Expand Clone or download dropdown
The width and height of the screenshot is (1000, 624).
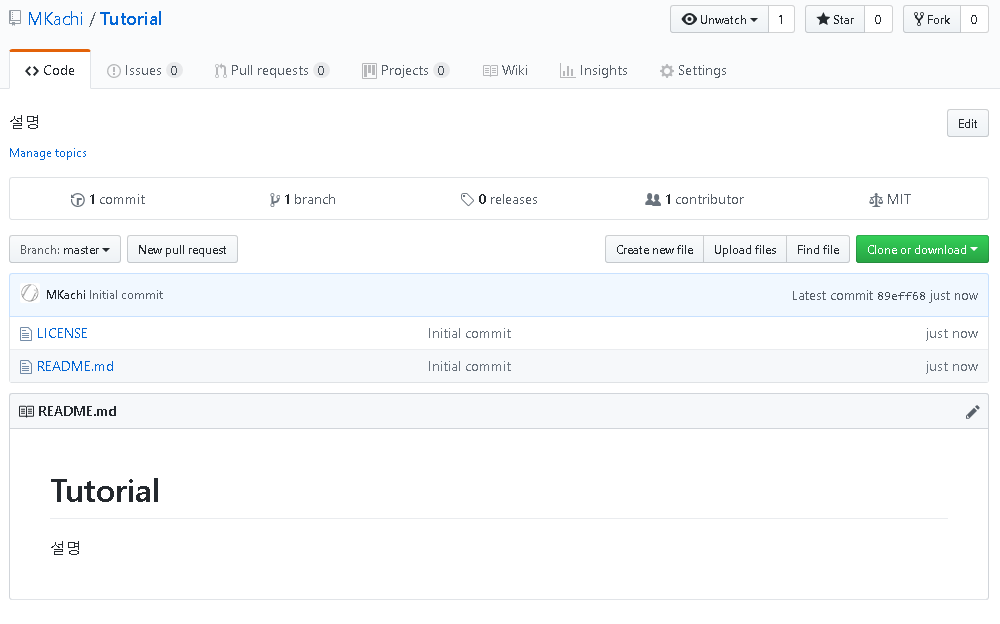[922, 249]
